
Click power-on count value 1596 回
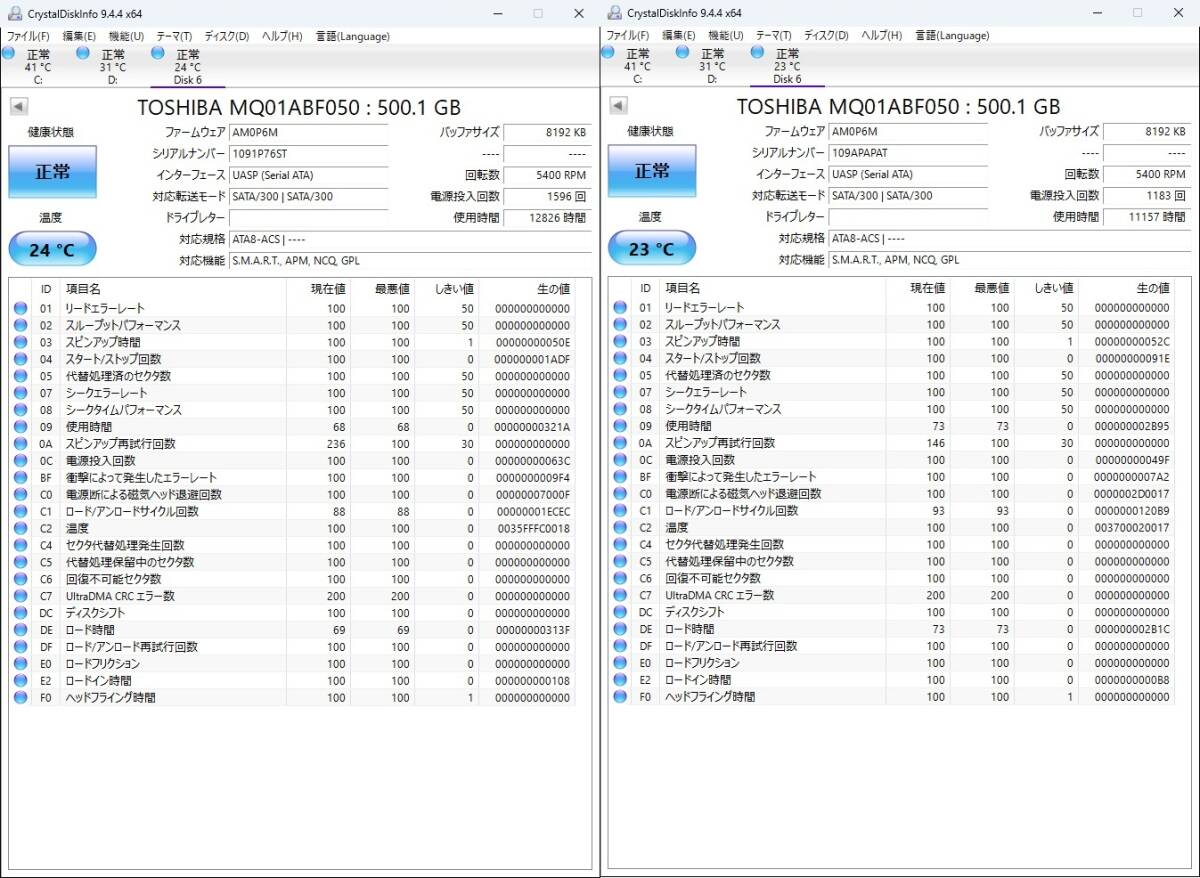[x=547, y=196]
